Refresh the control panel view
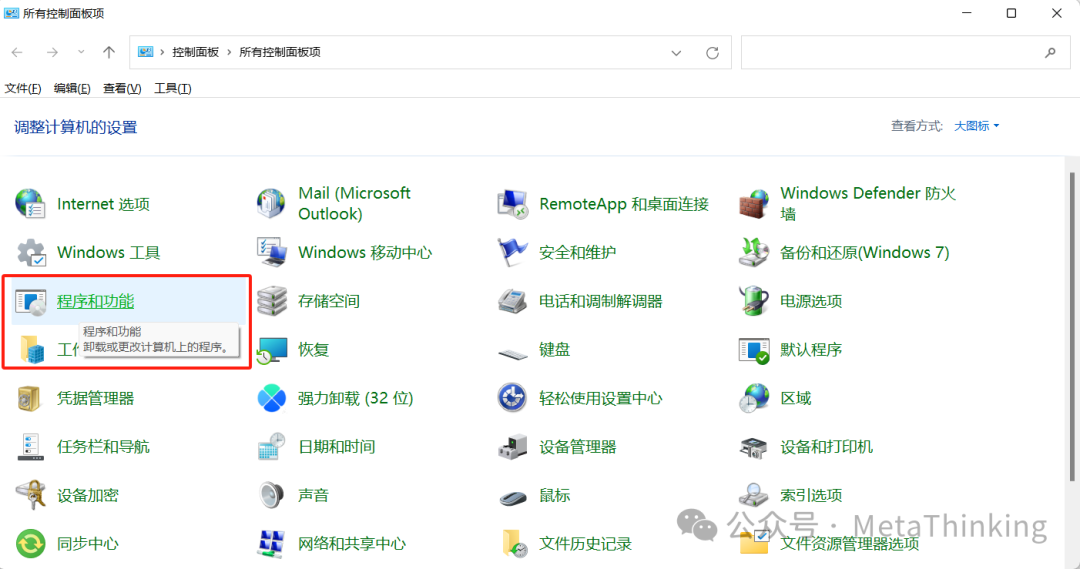The height and width of the screenshot is (569, 1080). pyautogui.click(x=712, y=52)
